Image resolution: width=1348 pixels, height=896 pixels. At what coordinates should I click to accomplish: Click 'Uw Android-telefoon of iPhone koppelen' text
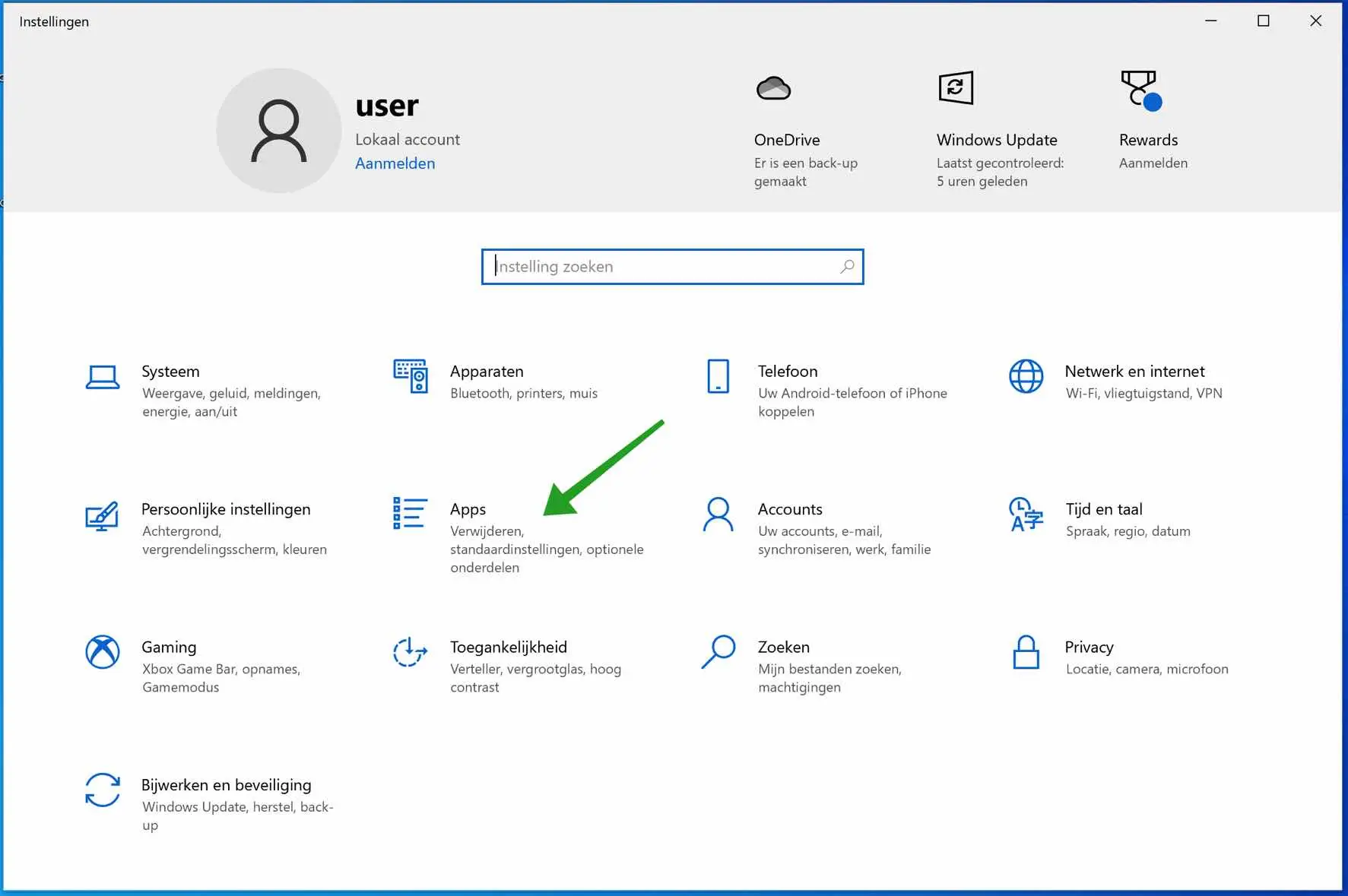pyautogui.click(x=852, y=402)
